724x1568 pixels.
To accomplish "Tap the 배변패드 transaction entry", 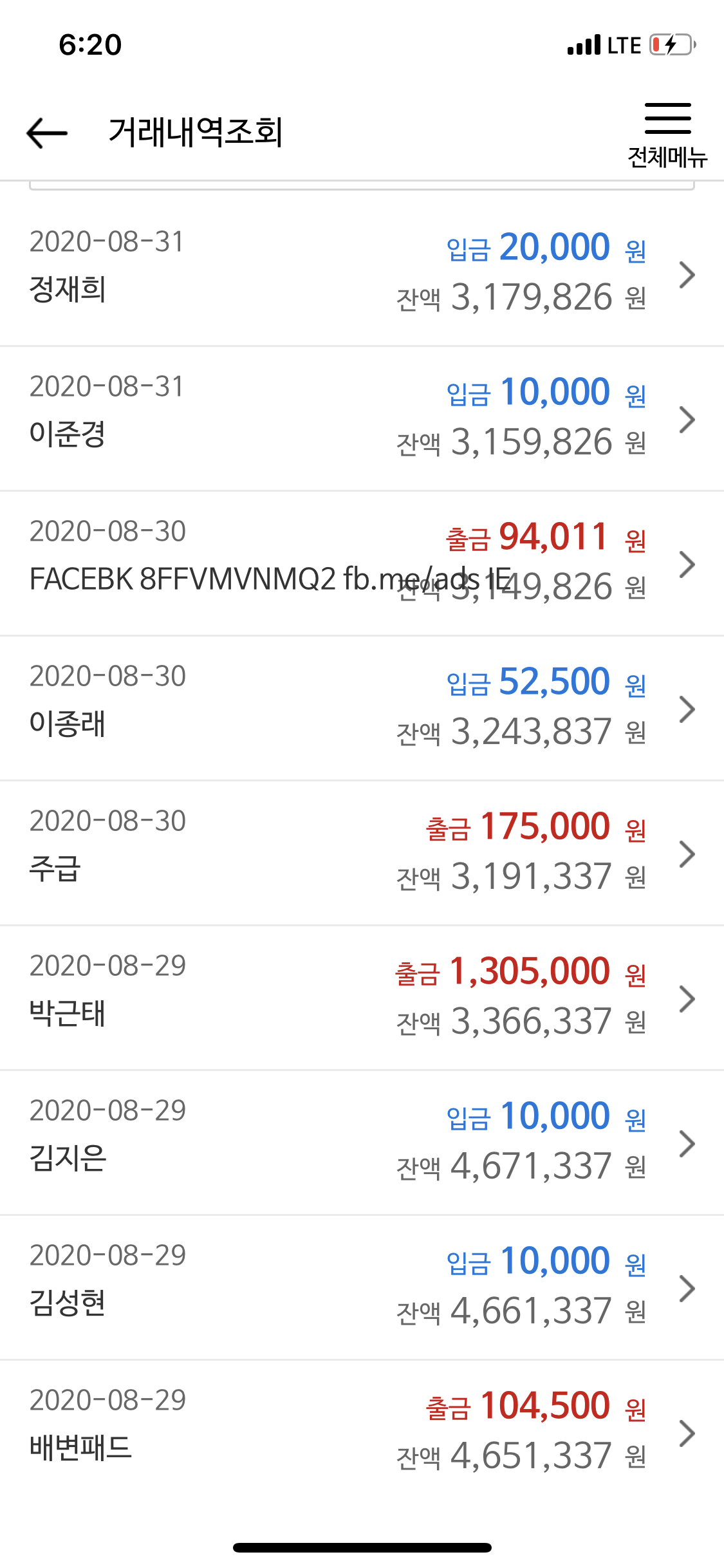I will coord(362,1433).
